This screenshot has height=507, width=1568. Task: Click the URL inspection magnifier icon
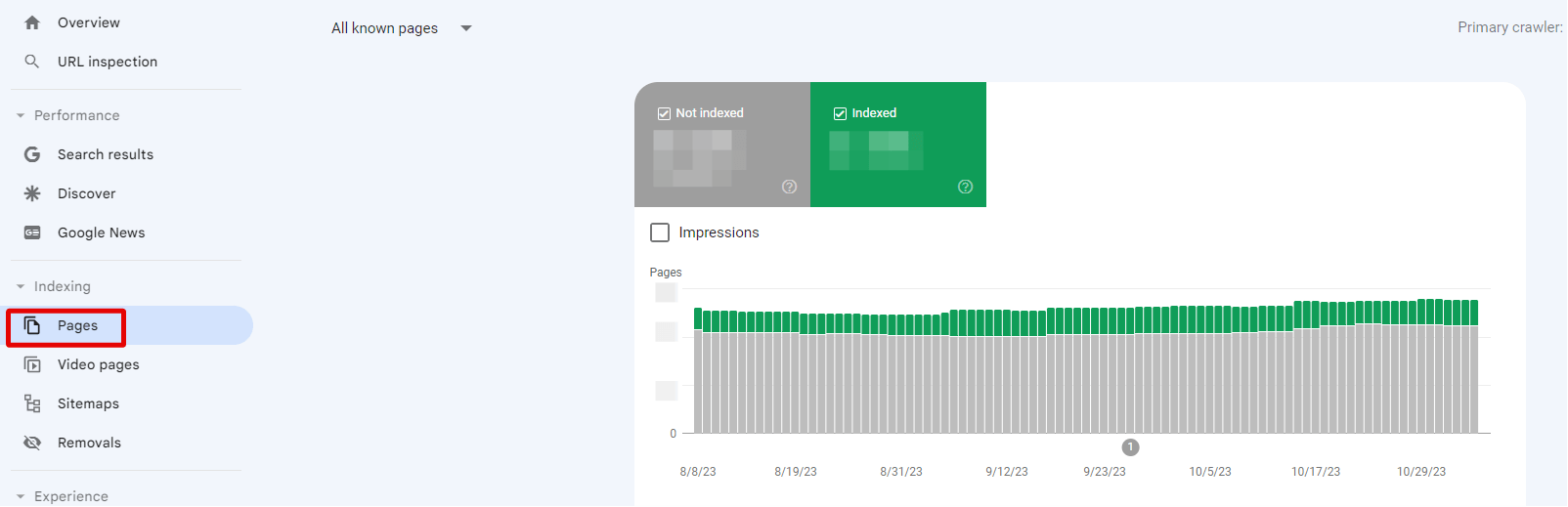pos(32,62)
